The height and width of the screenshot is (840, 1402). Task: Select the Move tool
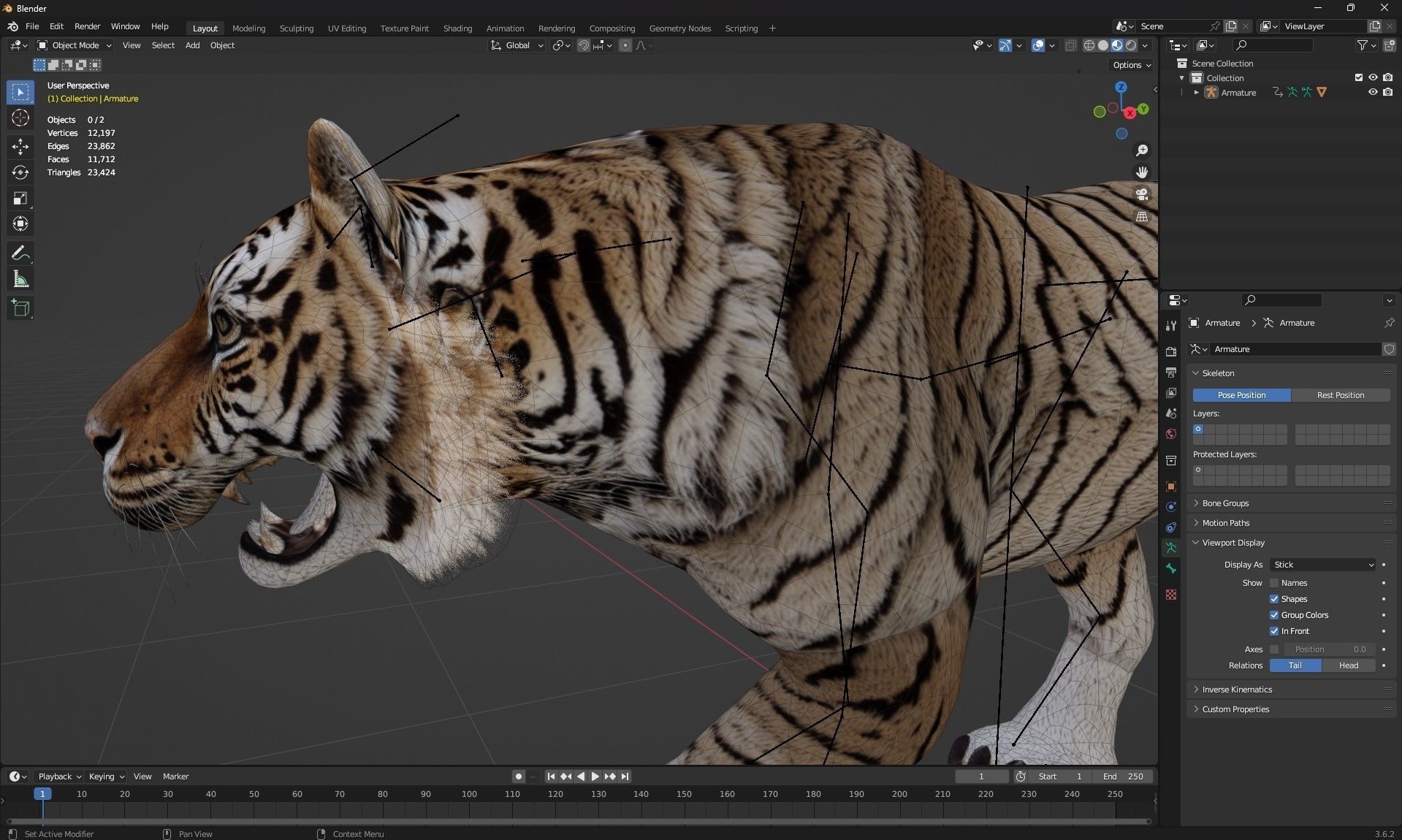pyautogui.click(x=20, y=147)
